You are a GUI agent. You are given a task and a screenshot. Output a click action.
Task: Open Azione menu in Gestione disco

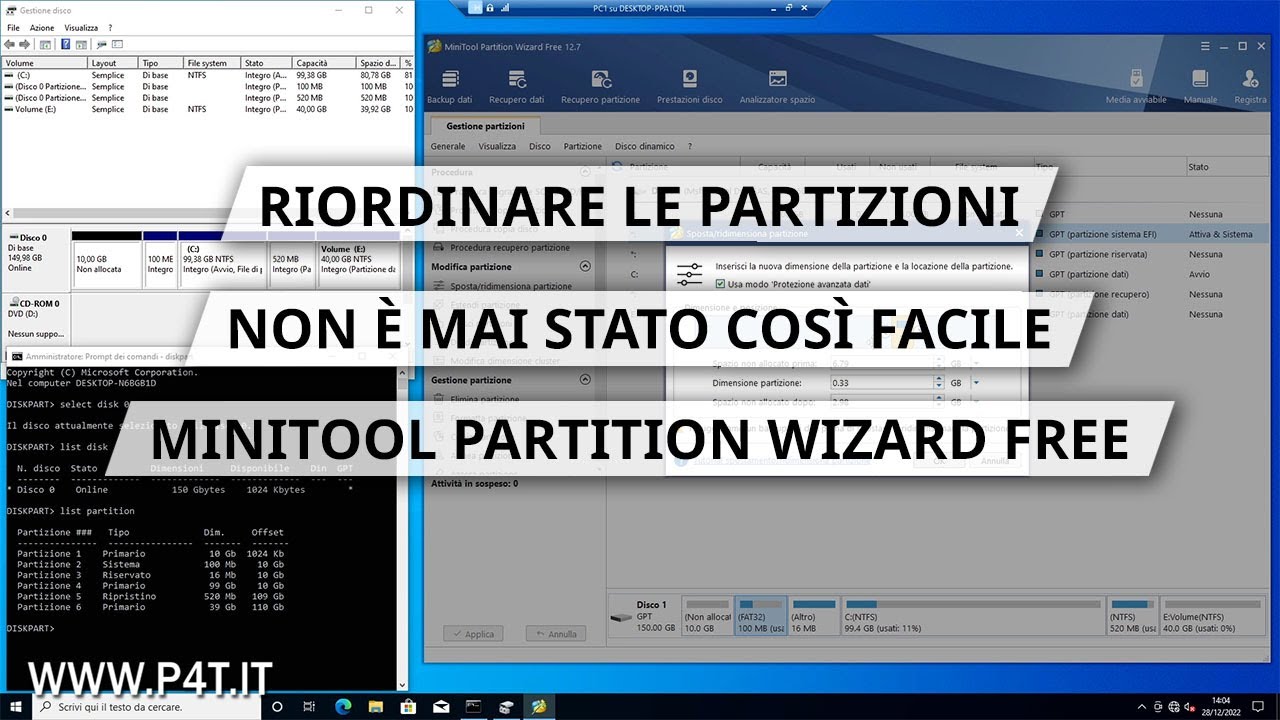point(42,28)
